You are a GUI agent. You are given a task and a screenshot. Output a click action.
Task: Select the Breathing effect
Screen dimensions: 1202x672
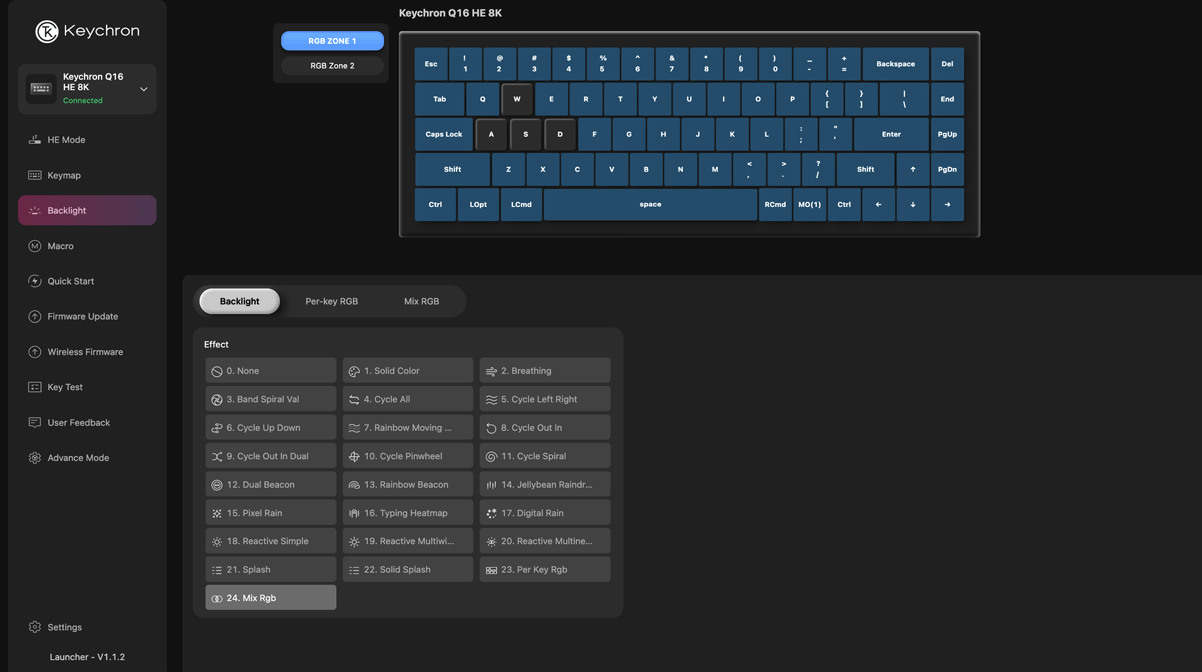(544, 371)
